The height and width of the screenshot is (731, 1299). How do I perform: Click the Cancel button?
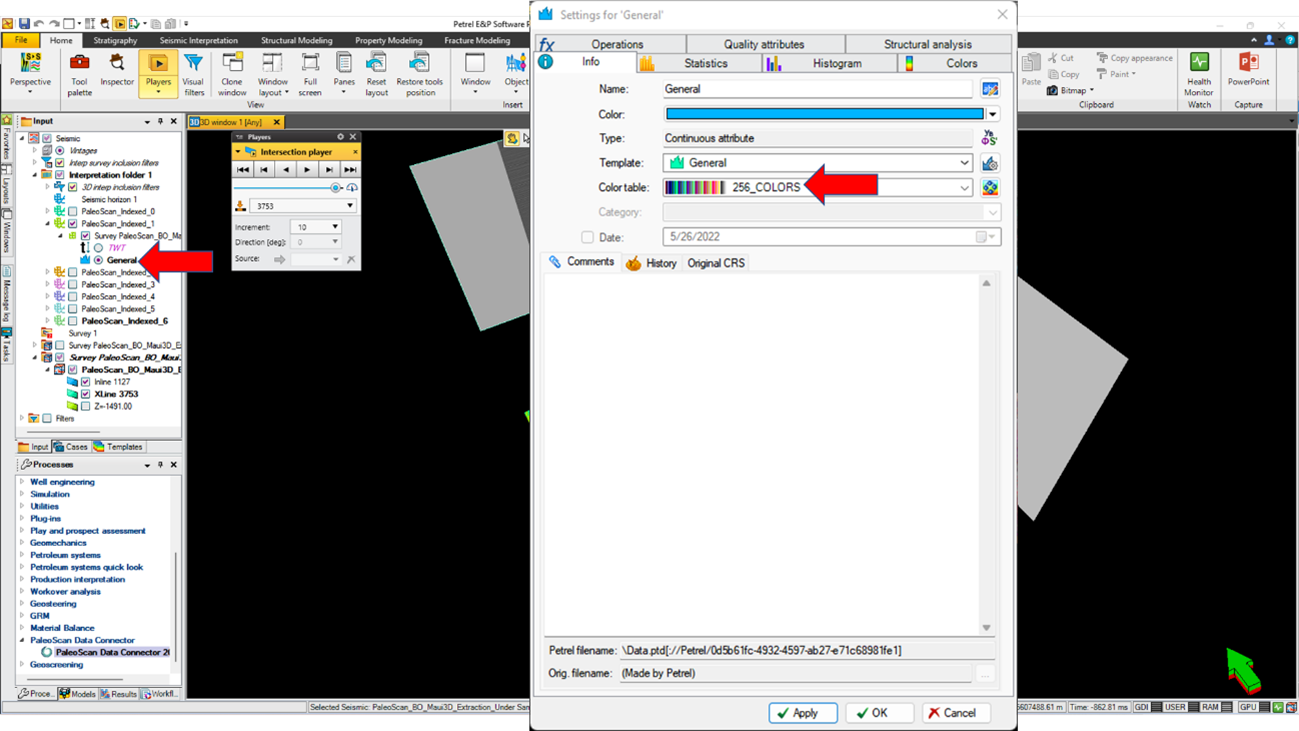point(956,713)
